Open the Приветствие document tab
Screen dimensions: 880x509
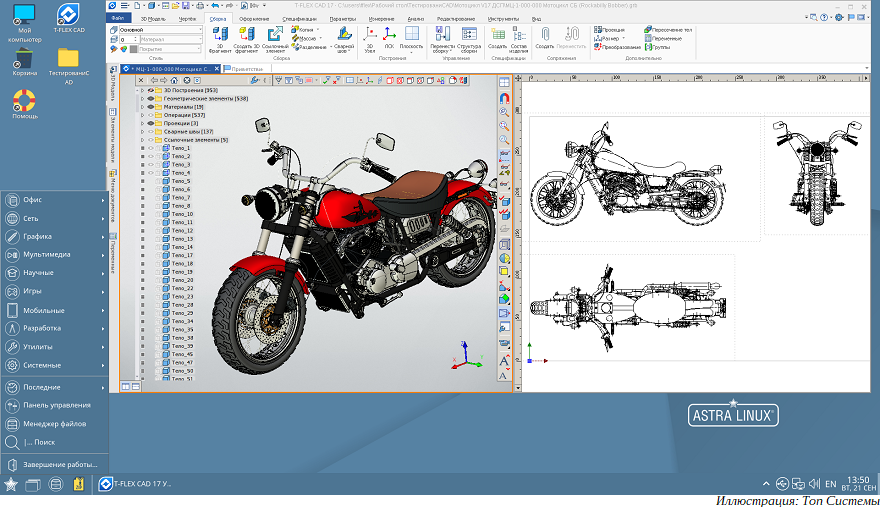pos(246,69)
